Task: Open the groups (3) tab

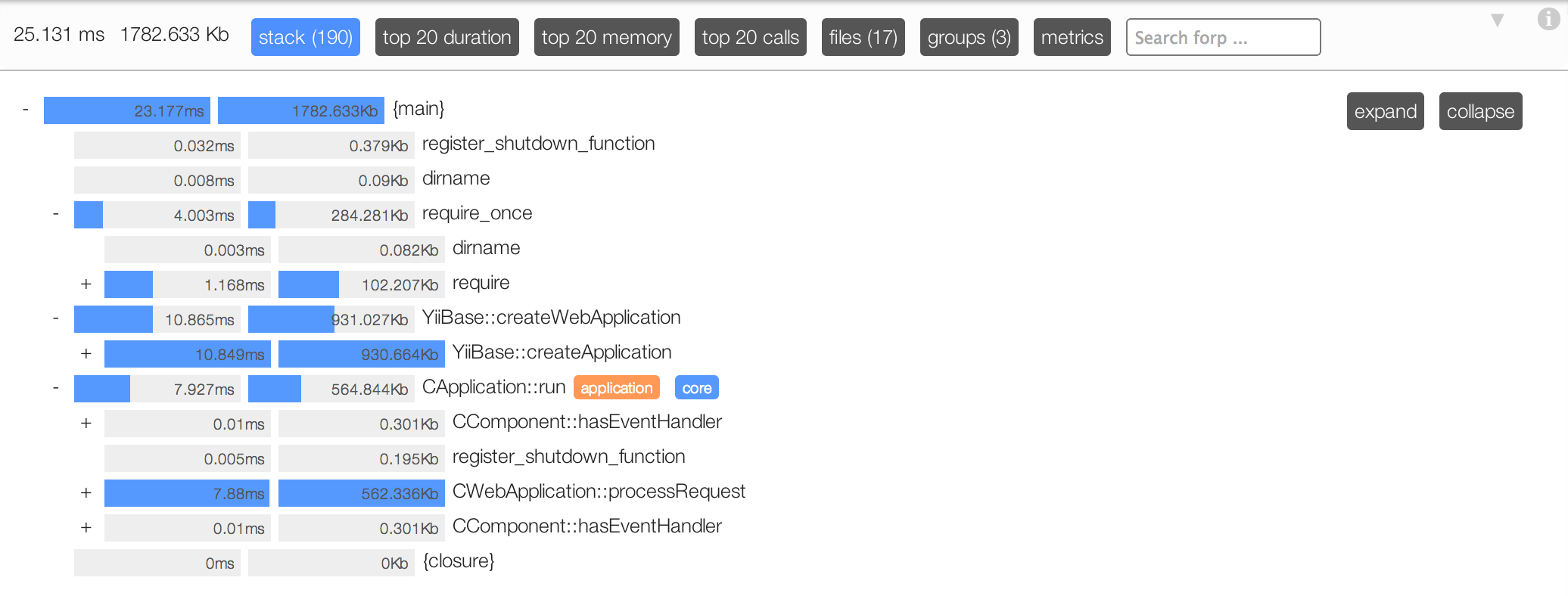Action: click(x=969, y=37)
